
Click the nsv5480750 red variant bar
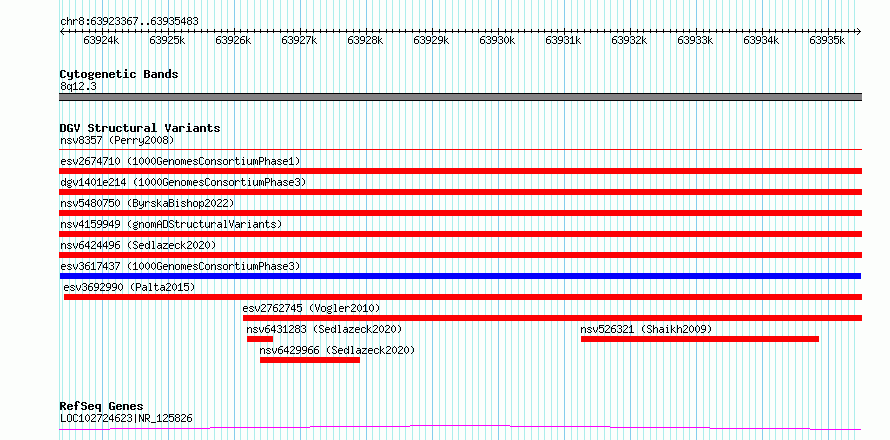(460, 213)
